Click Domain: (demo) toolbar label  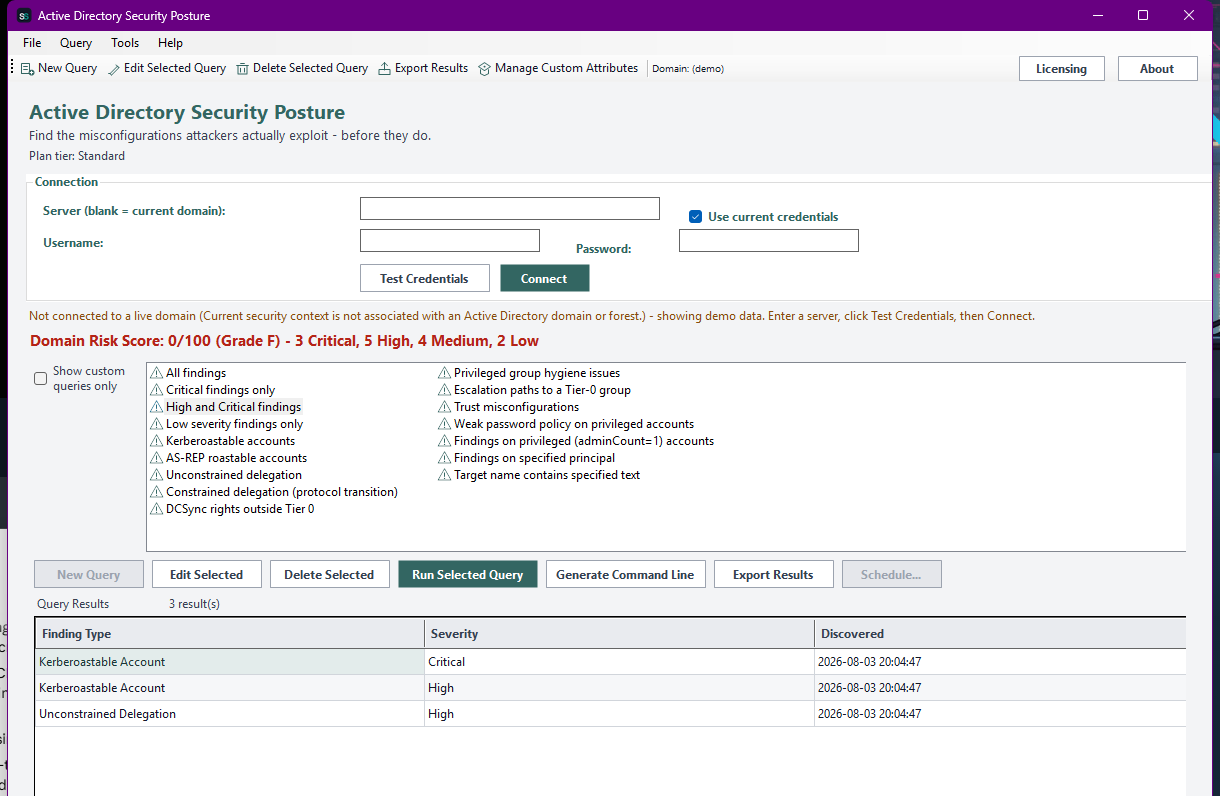click(x=688, y=69)
